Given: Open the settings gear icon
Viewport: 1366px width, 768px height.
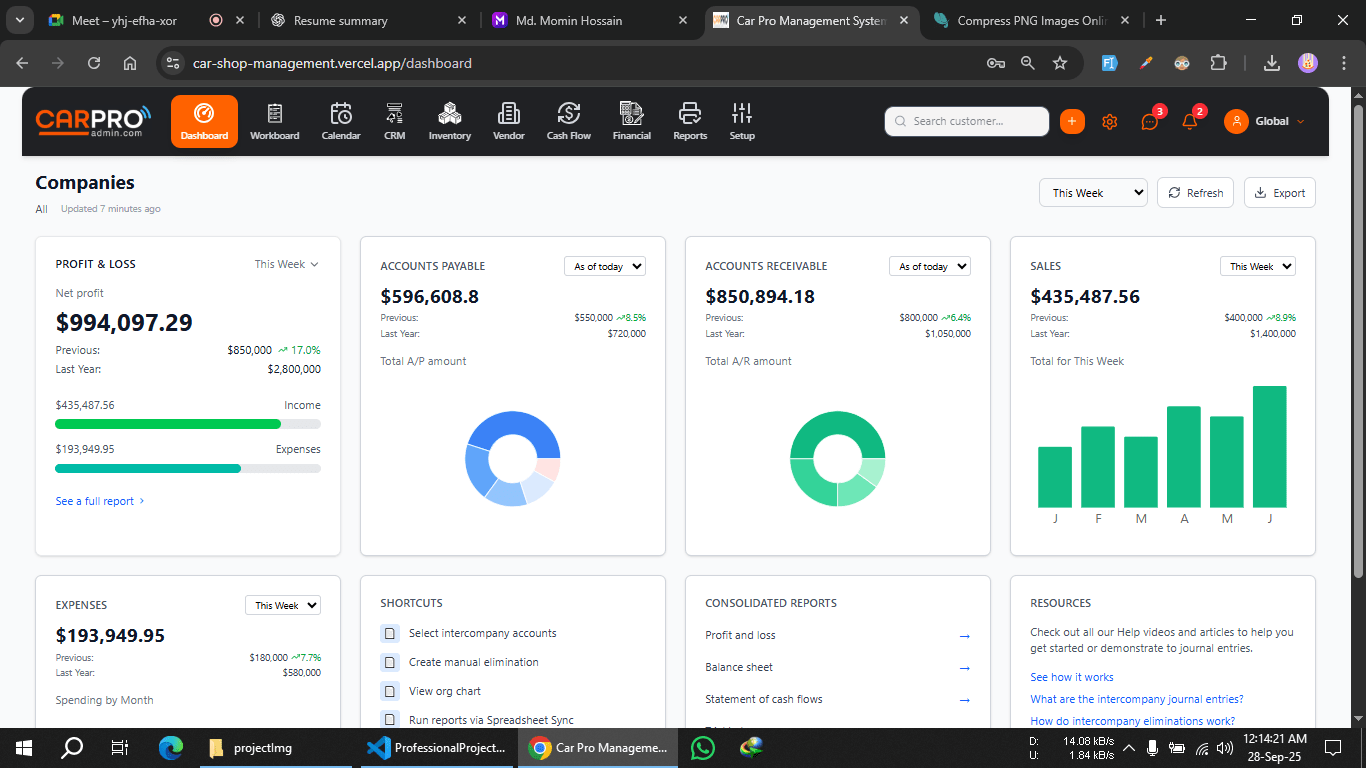Looking at the screenshot, I should (1109, 122).
